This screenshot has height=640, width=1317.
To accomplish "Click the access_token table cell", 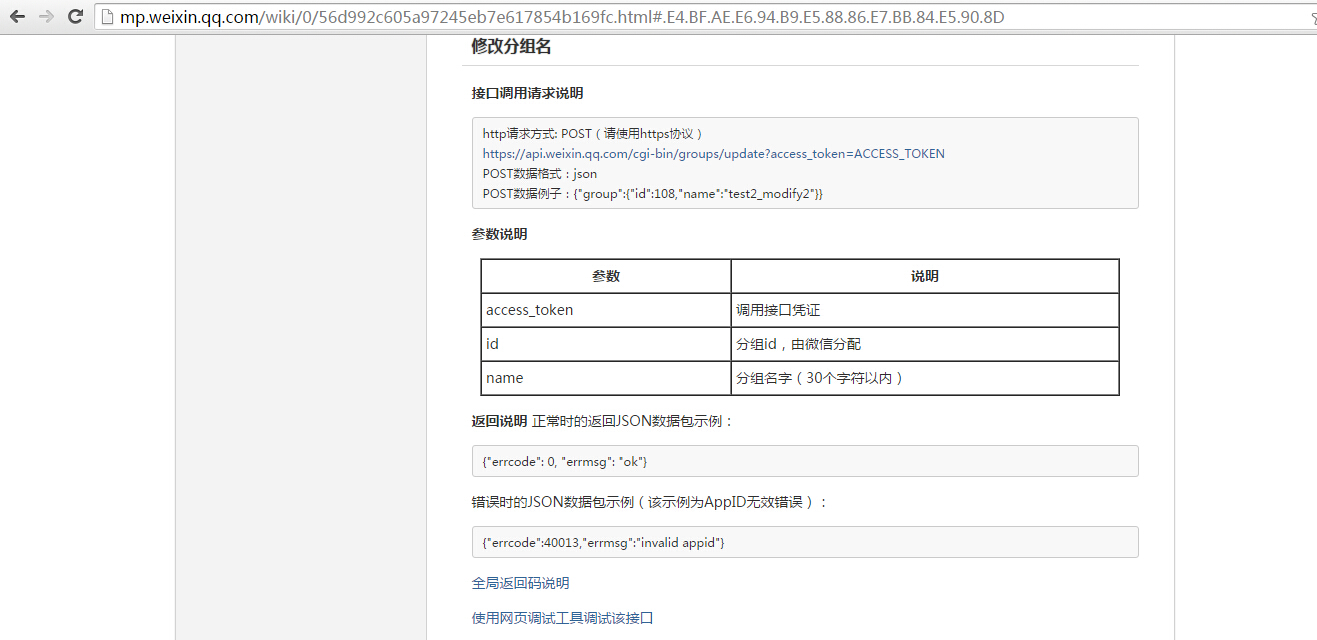I will 606,310.
